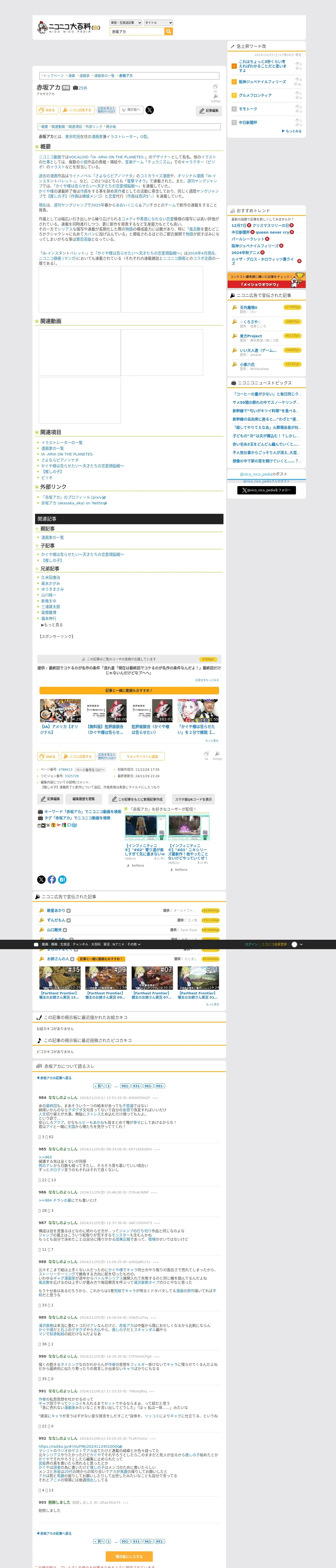
Task: Share with the Facebook round icon
Action: click(52, 880)
